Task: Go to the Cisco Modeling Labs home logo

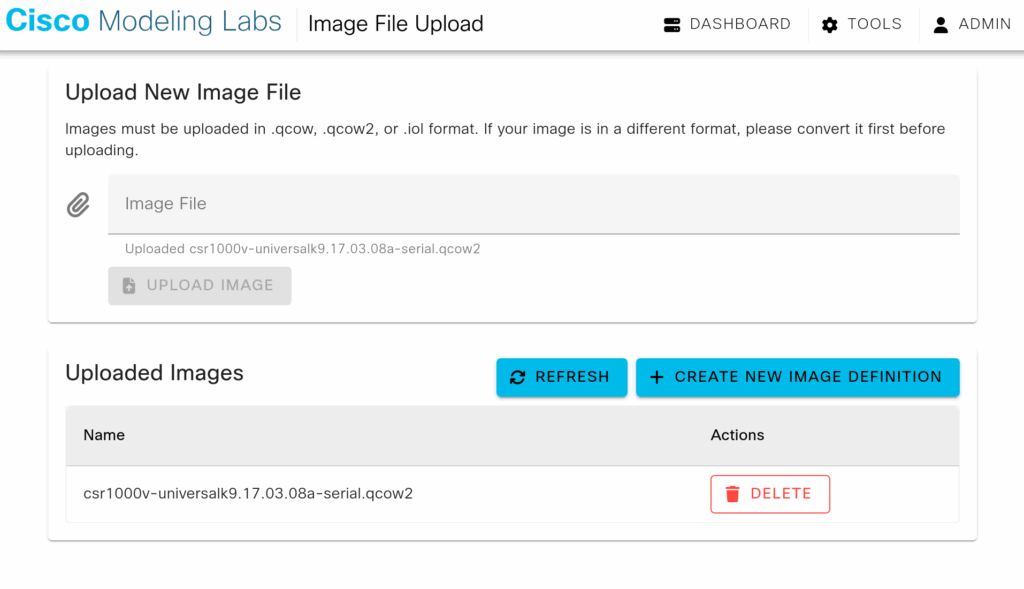Action: 144,23
